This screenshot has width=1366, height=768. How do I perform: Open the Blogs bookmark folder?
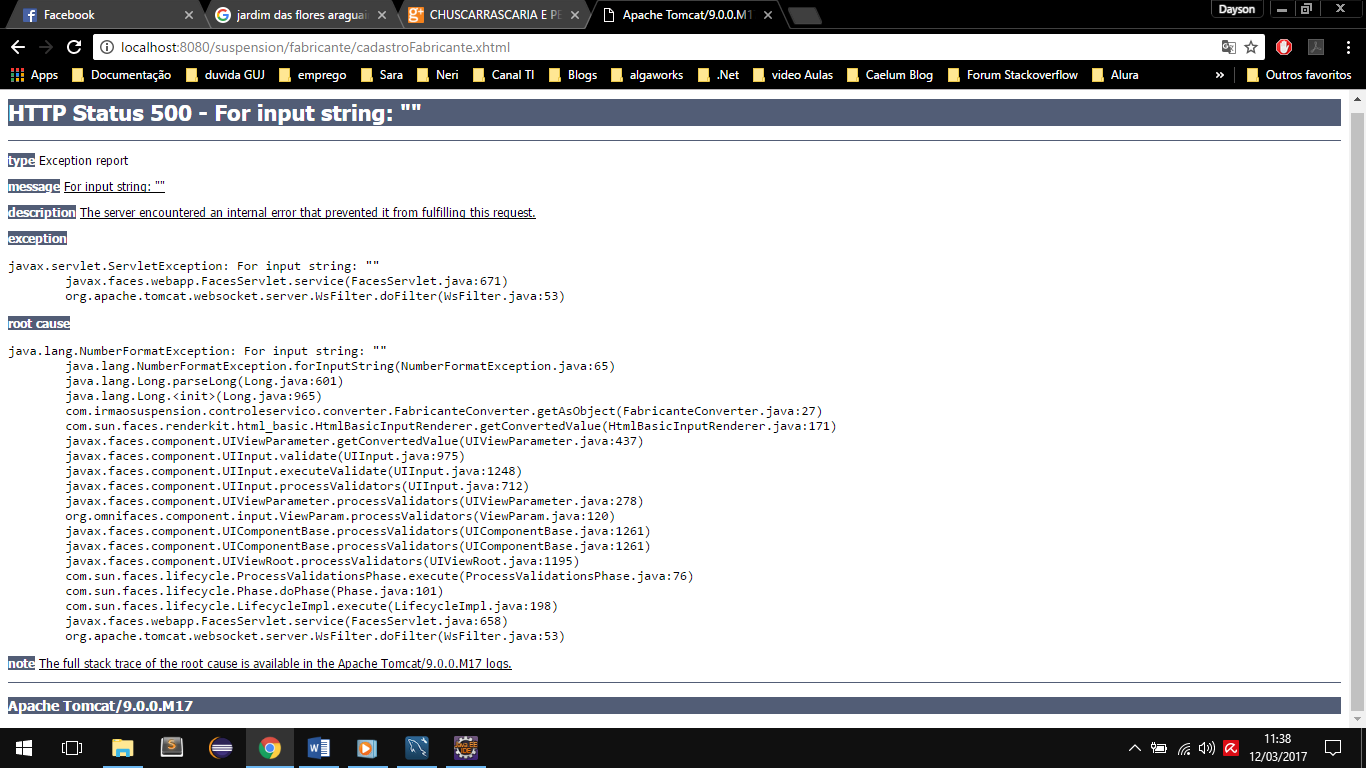(x=572, y=75)
